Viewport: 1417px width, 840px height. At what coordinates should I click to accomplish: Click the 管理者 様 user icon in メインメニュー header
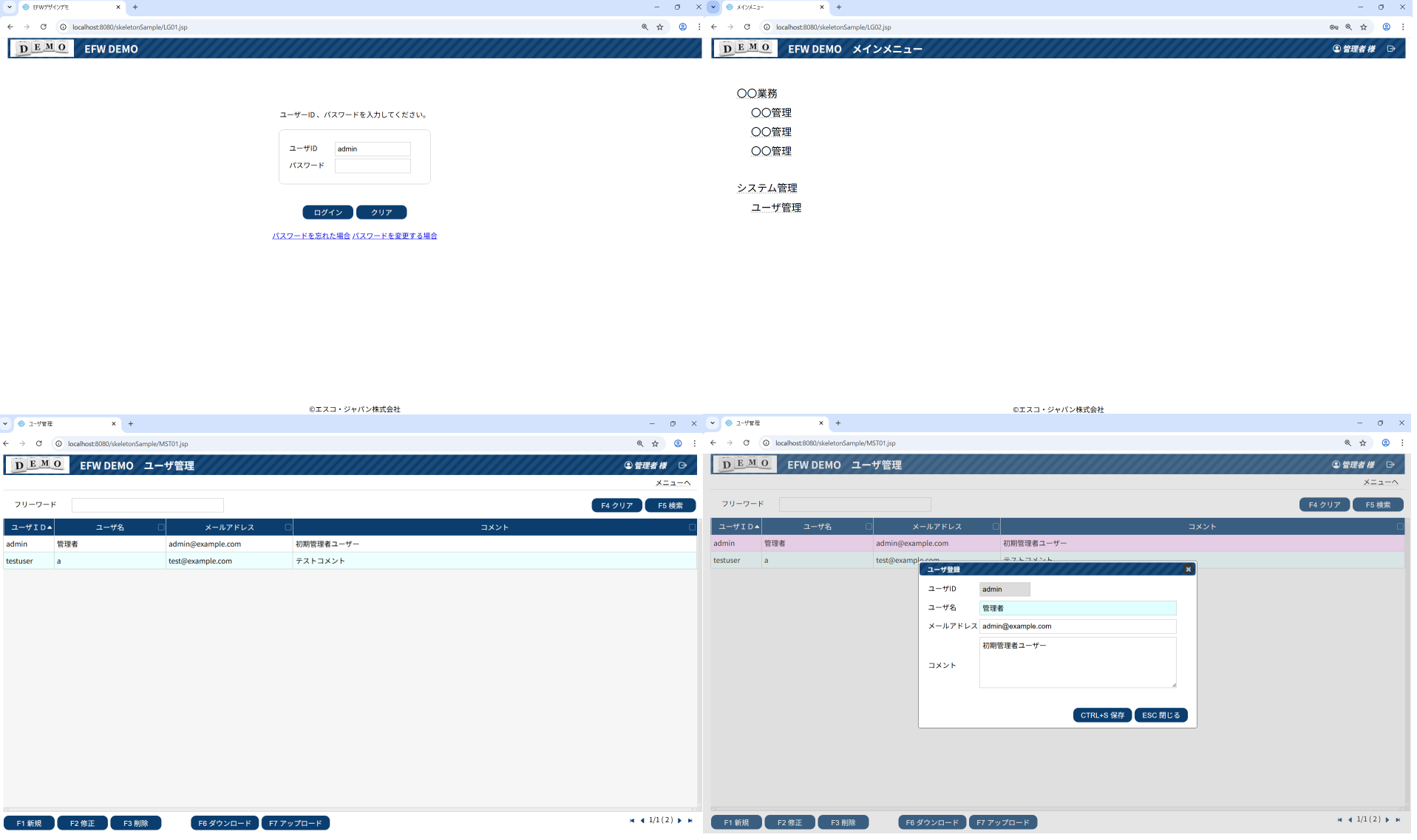click(1336, 49)
